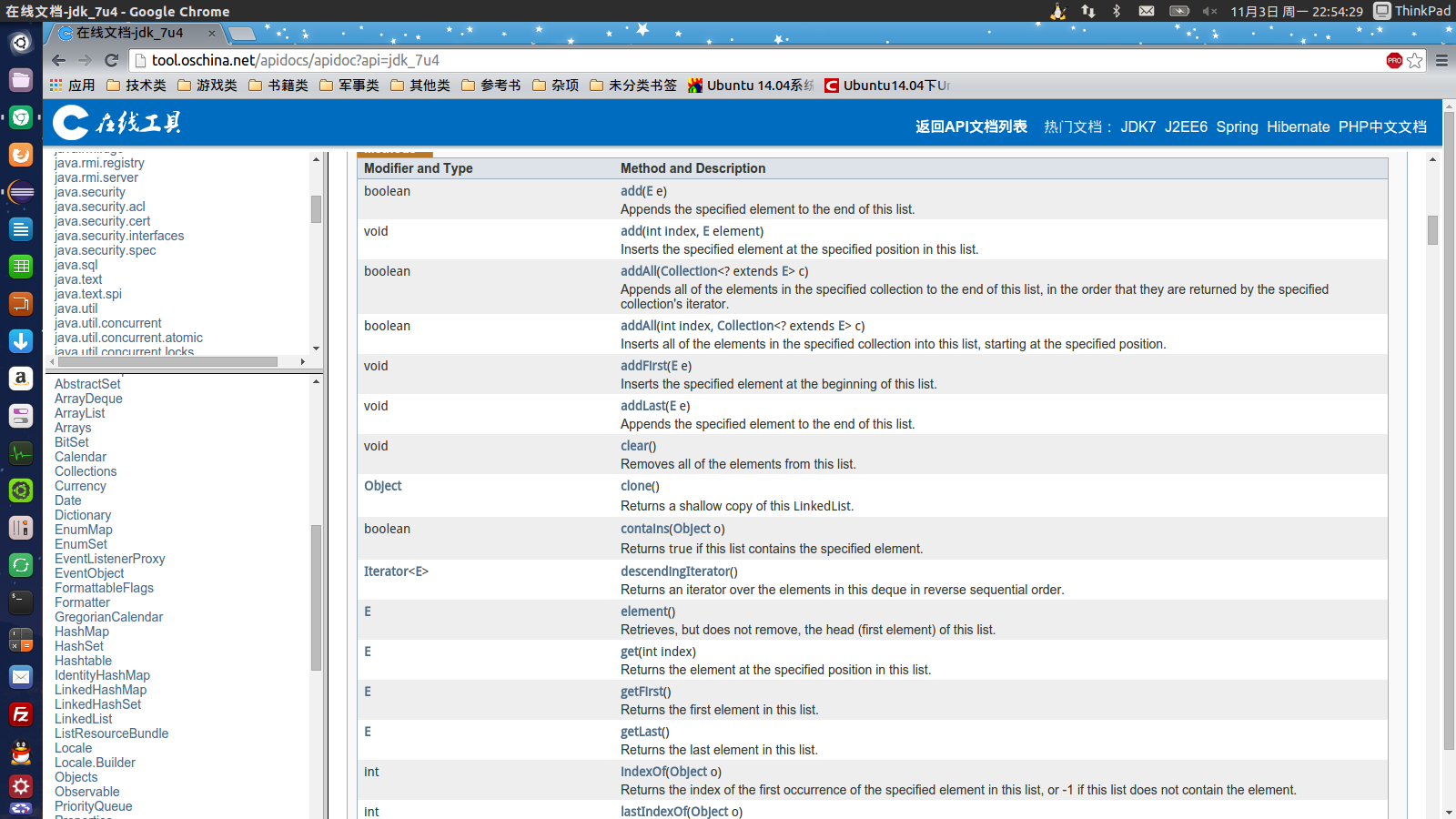Open the battery indicator menu
The width and height of the screenshot is (1456, 819).
coord(1179,11)
